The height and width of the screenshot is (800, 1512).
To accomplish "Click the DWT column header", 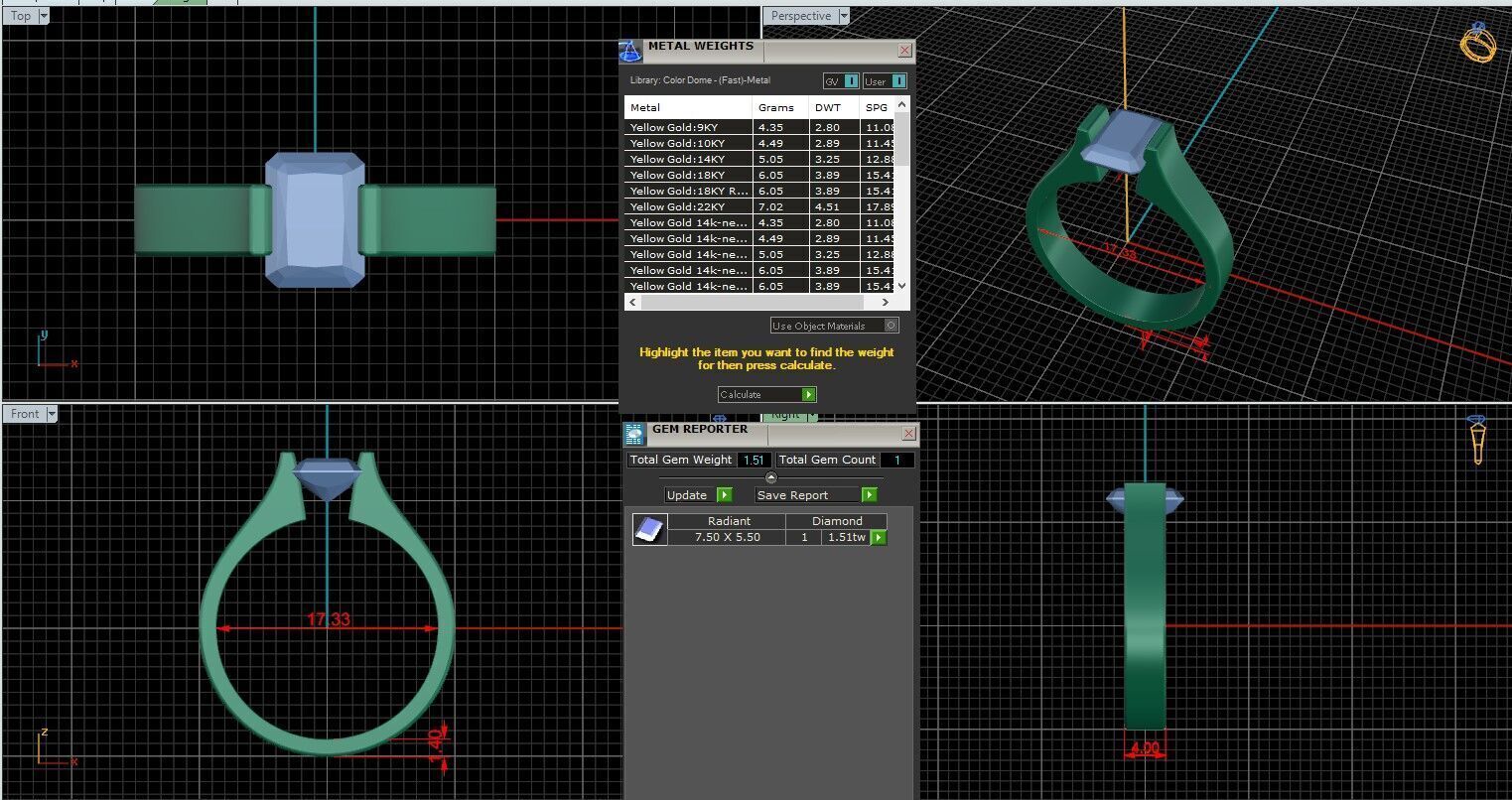I will point(834,107).
